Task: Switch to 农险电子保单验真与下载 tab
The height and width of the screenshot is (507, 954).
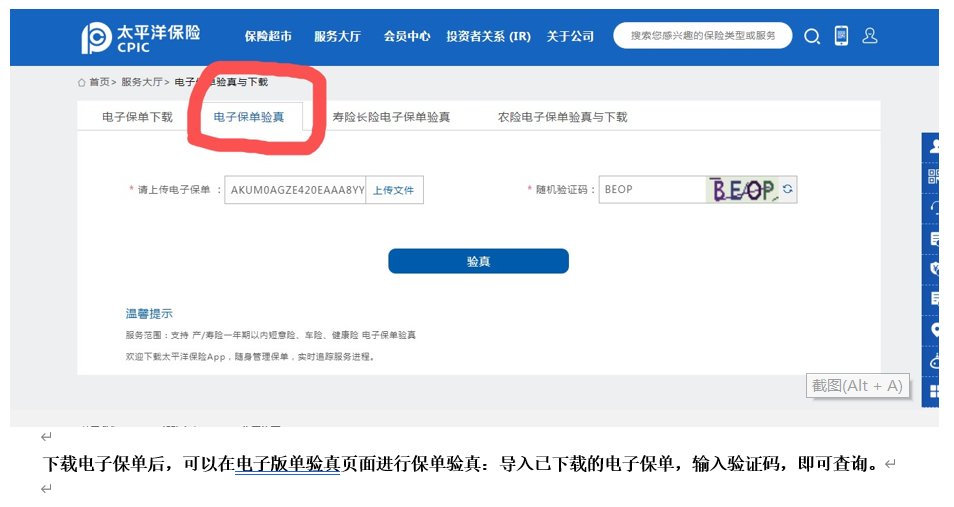Action: click(562, 117)
